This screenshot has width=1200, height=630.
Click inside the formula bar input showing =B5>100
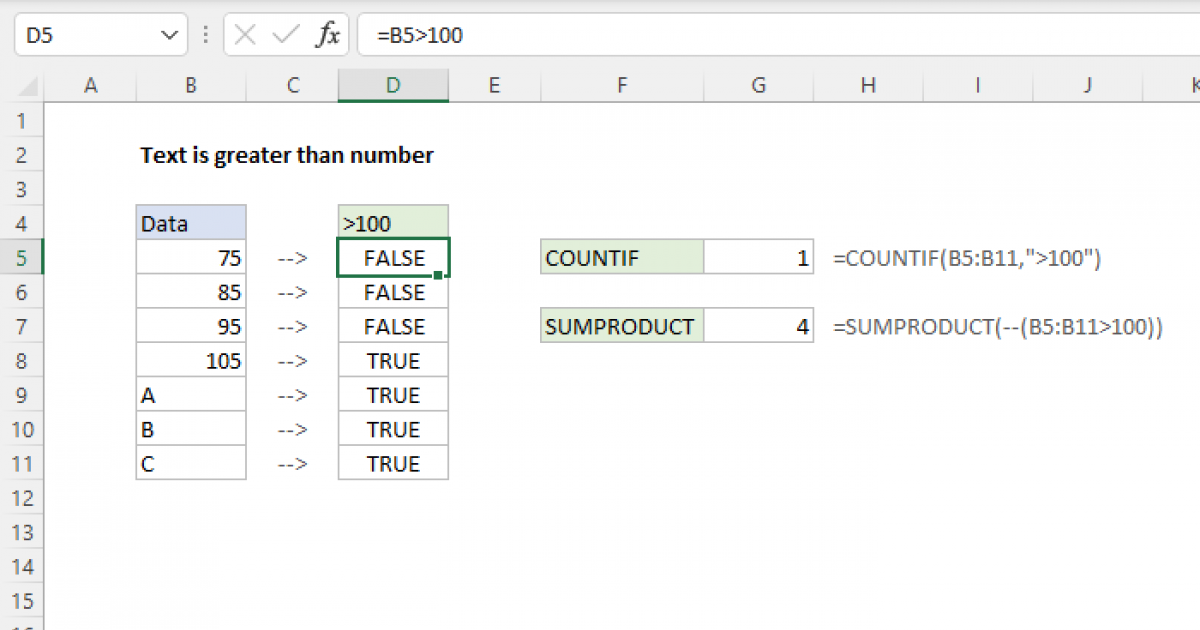tap(700, 36)
